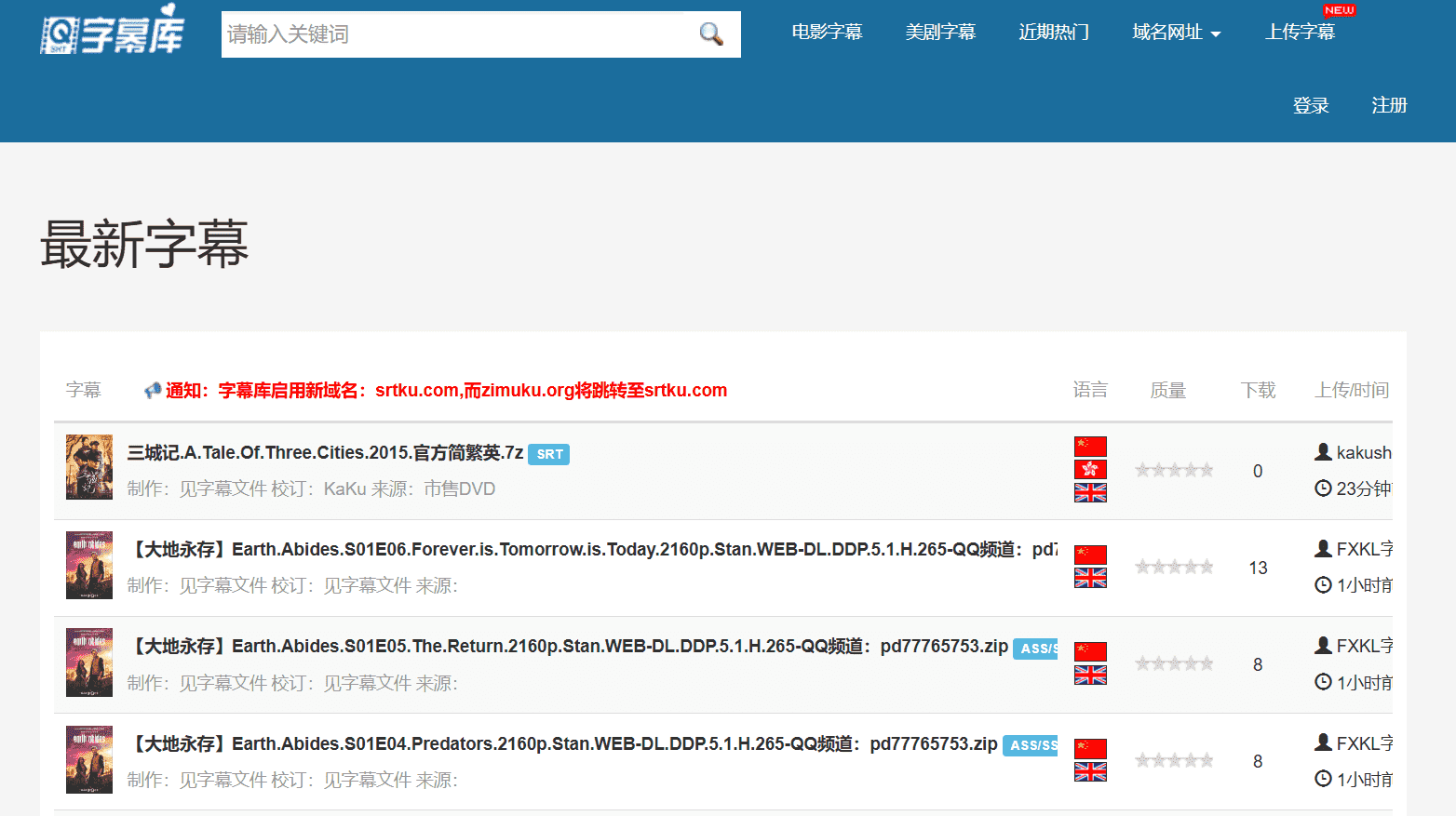This screenshot has width=1456, height=816.
Task: Click the NEW badge above 上传字幕
Action: [1340, 10]
